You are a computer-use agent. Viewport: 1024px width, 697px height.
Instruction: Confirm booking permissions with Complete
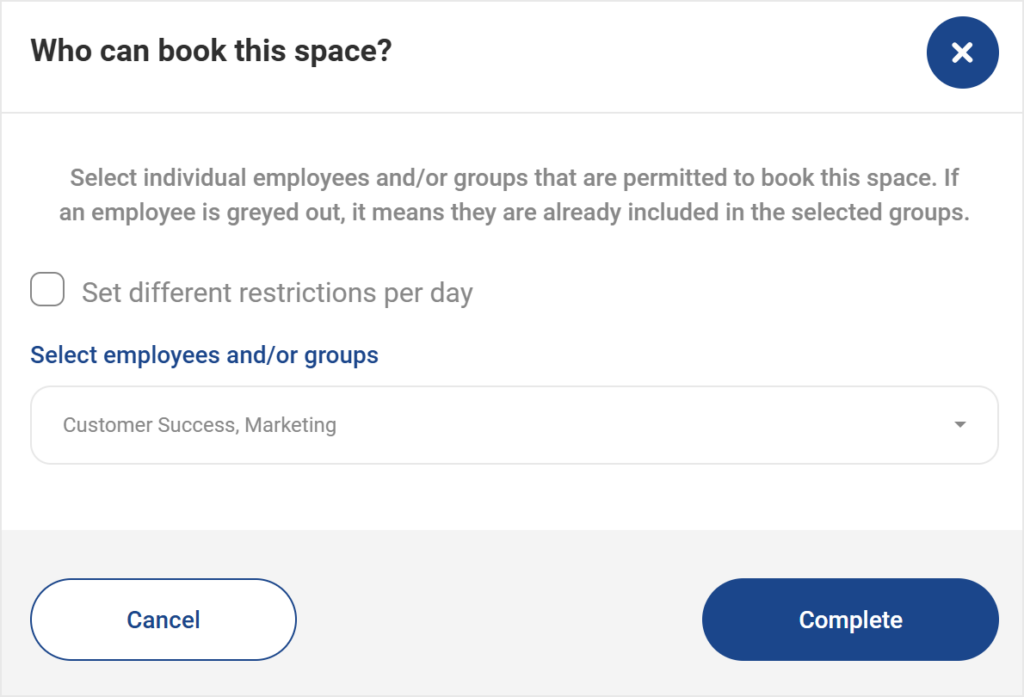point(850,619)
